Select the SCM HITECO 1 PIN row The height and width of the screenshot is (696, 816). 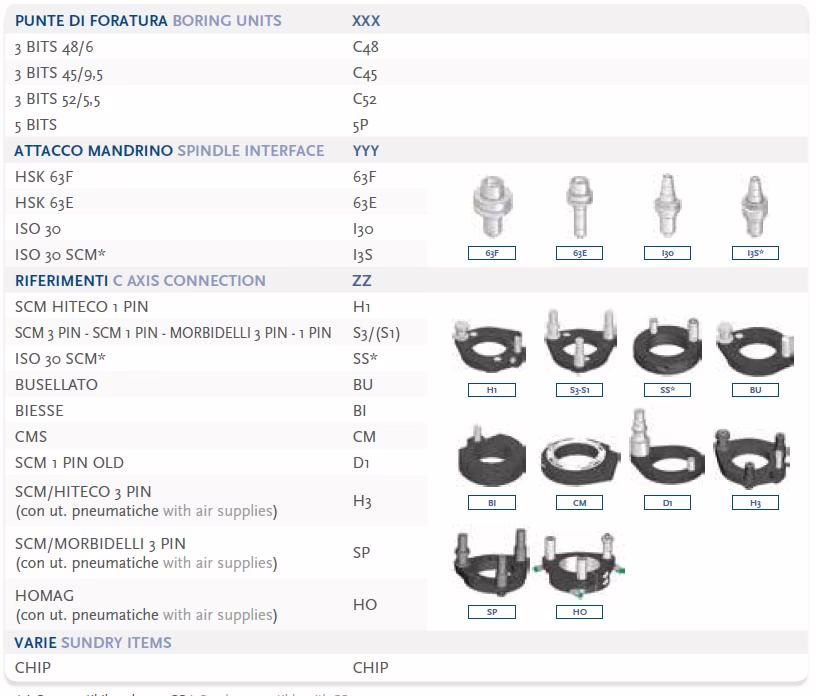(x=81, y=307)
